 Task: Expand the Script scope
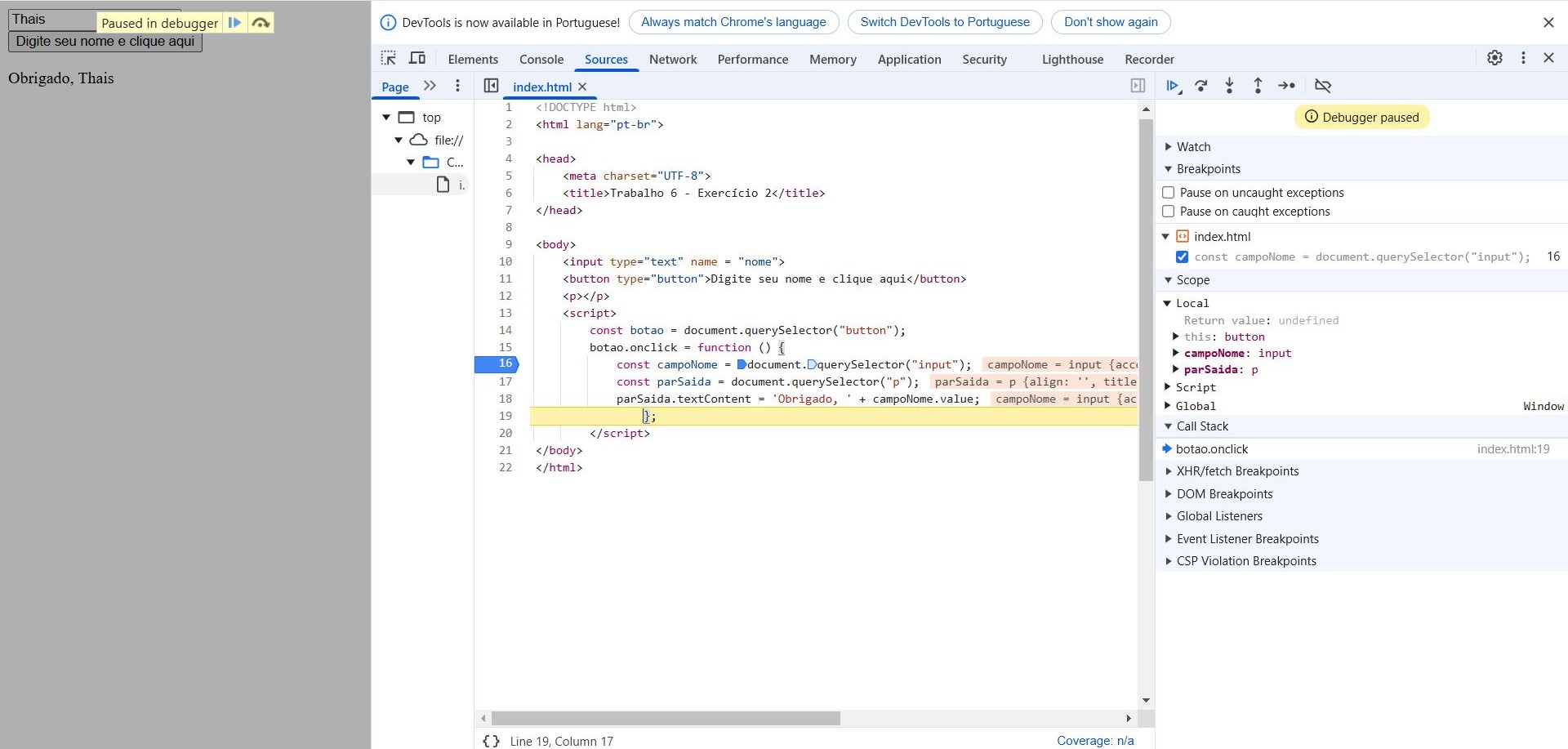(1168, 387)
